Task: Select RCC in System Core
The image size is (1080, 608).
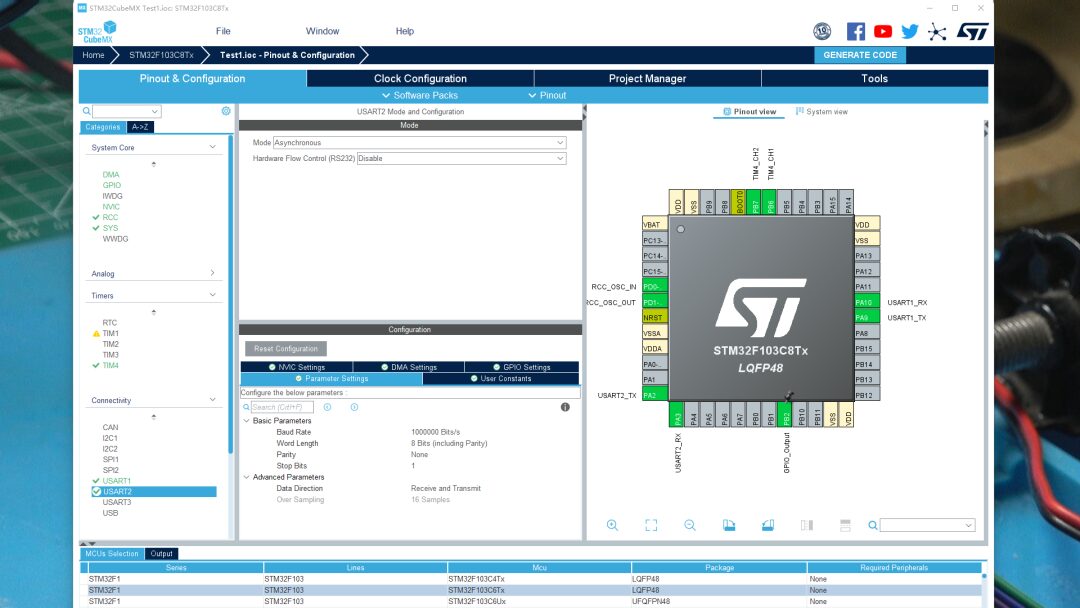Action: coord(110,217)
